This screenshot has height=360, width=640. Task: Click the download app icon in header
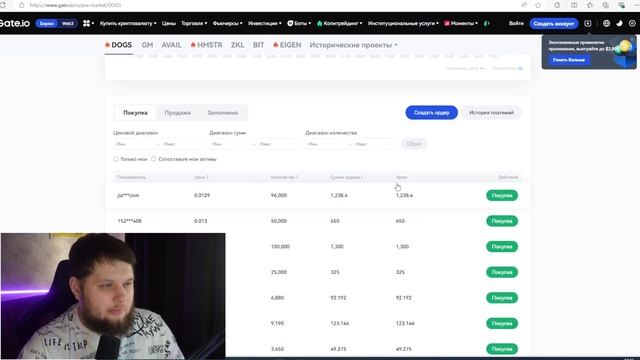[587, 24]
